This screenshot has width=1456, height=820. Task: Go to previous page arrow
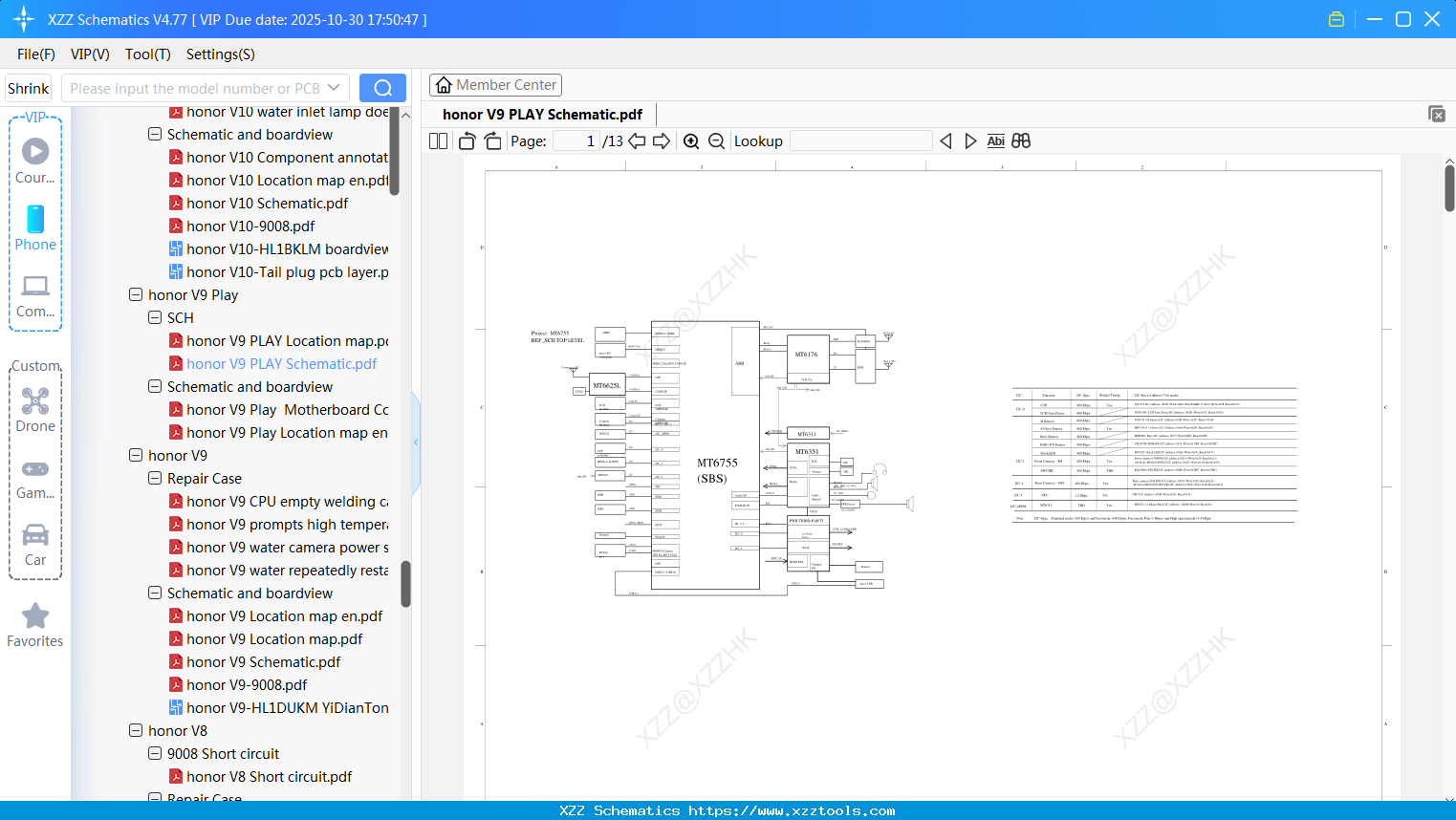click(x=637, y=141)
